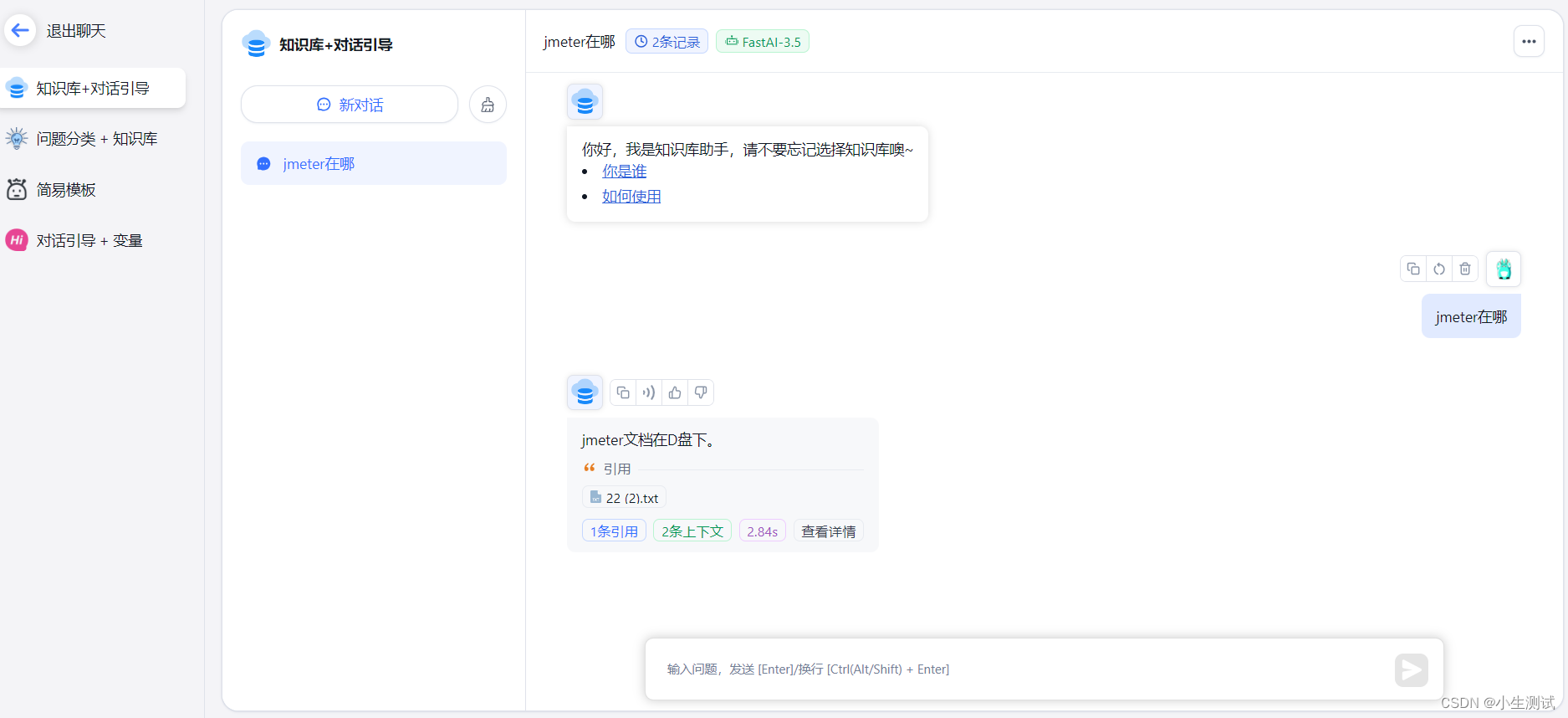Click the assistant avatar beside reply toolbar
This screenshot has width=1568, height=718.
(x=585, y=392)
